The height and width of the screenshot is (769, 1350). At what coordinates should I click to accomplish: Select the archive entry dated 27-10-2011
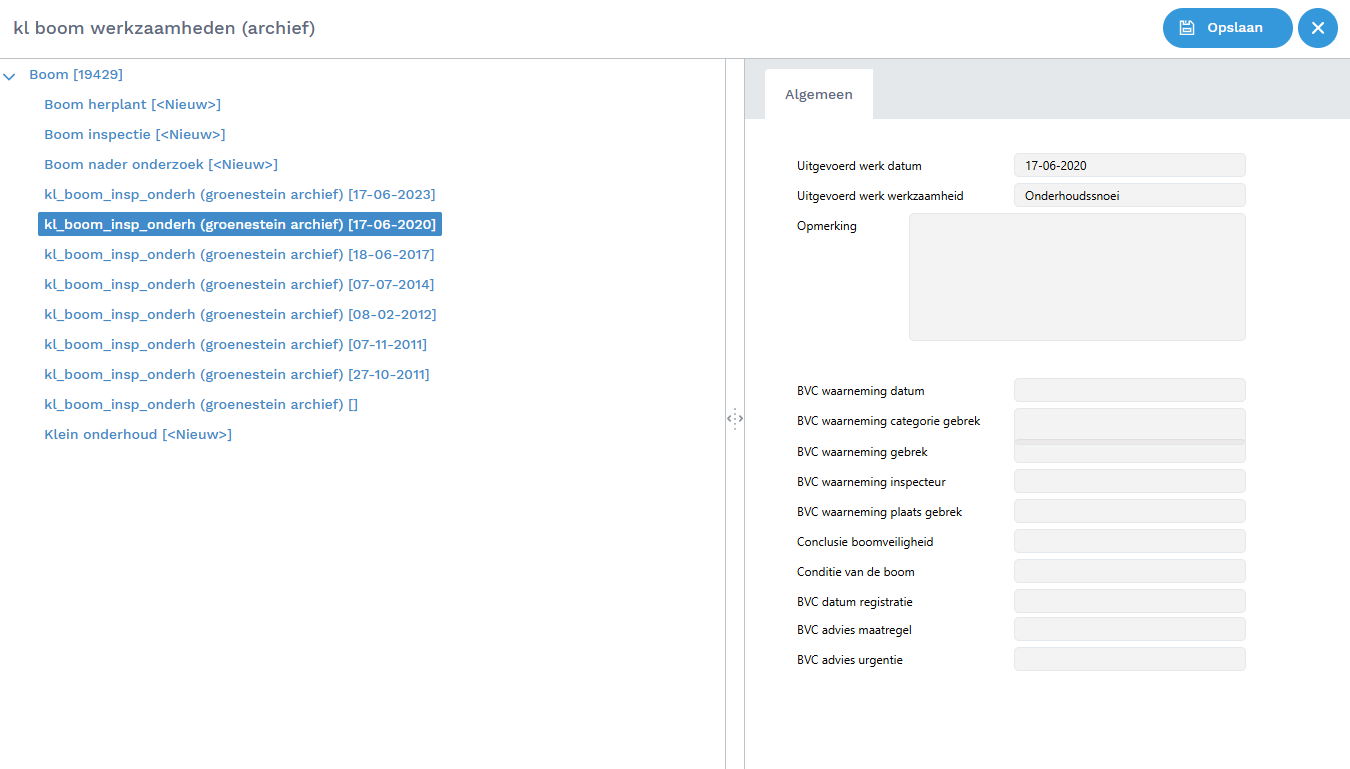(236, 375)
